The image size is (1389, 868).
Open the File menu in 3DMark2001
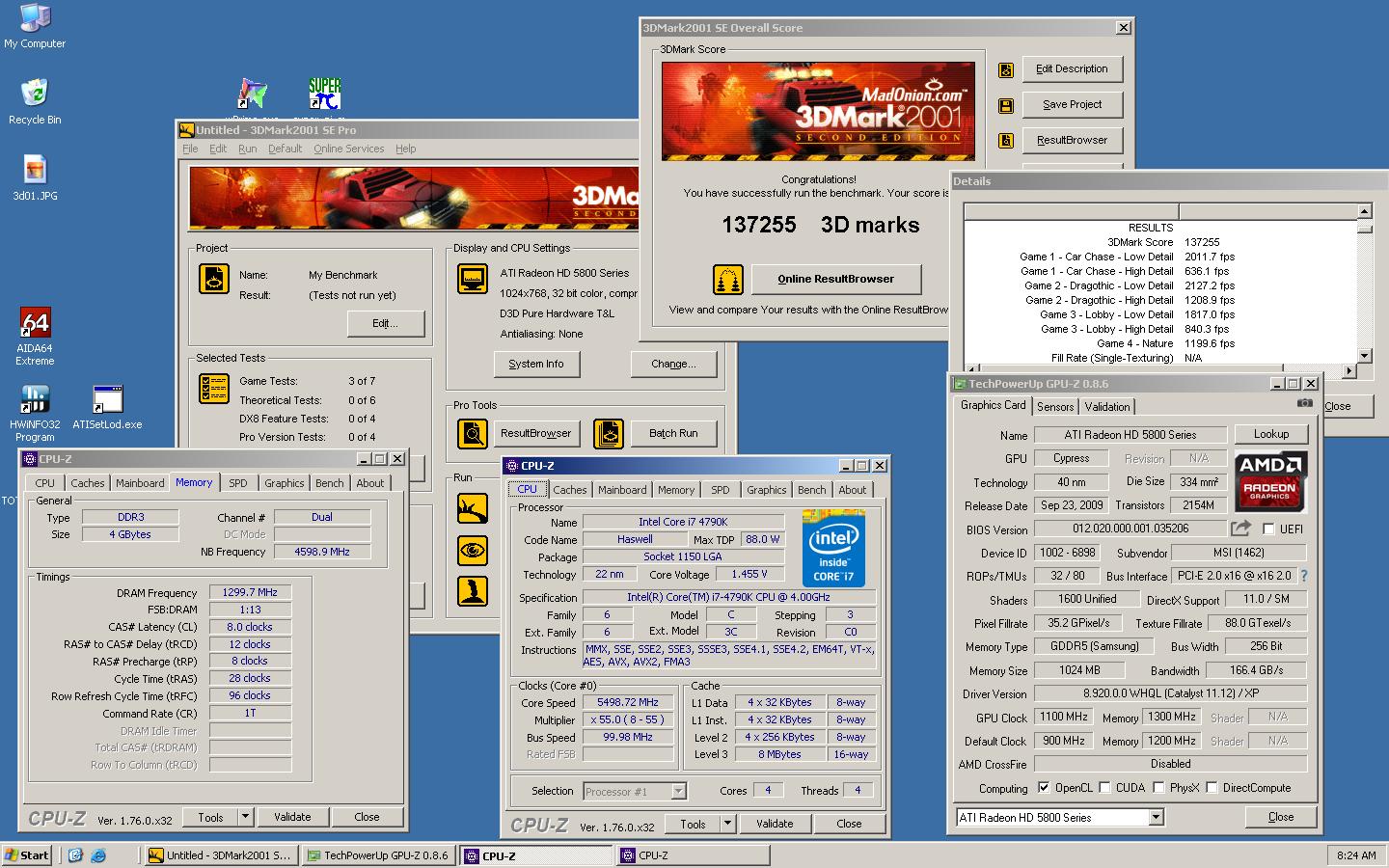pyautogui.click(x=190, y=149)
